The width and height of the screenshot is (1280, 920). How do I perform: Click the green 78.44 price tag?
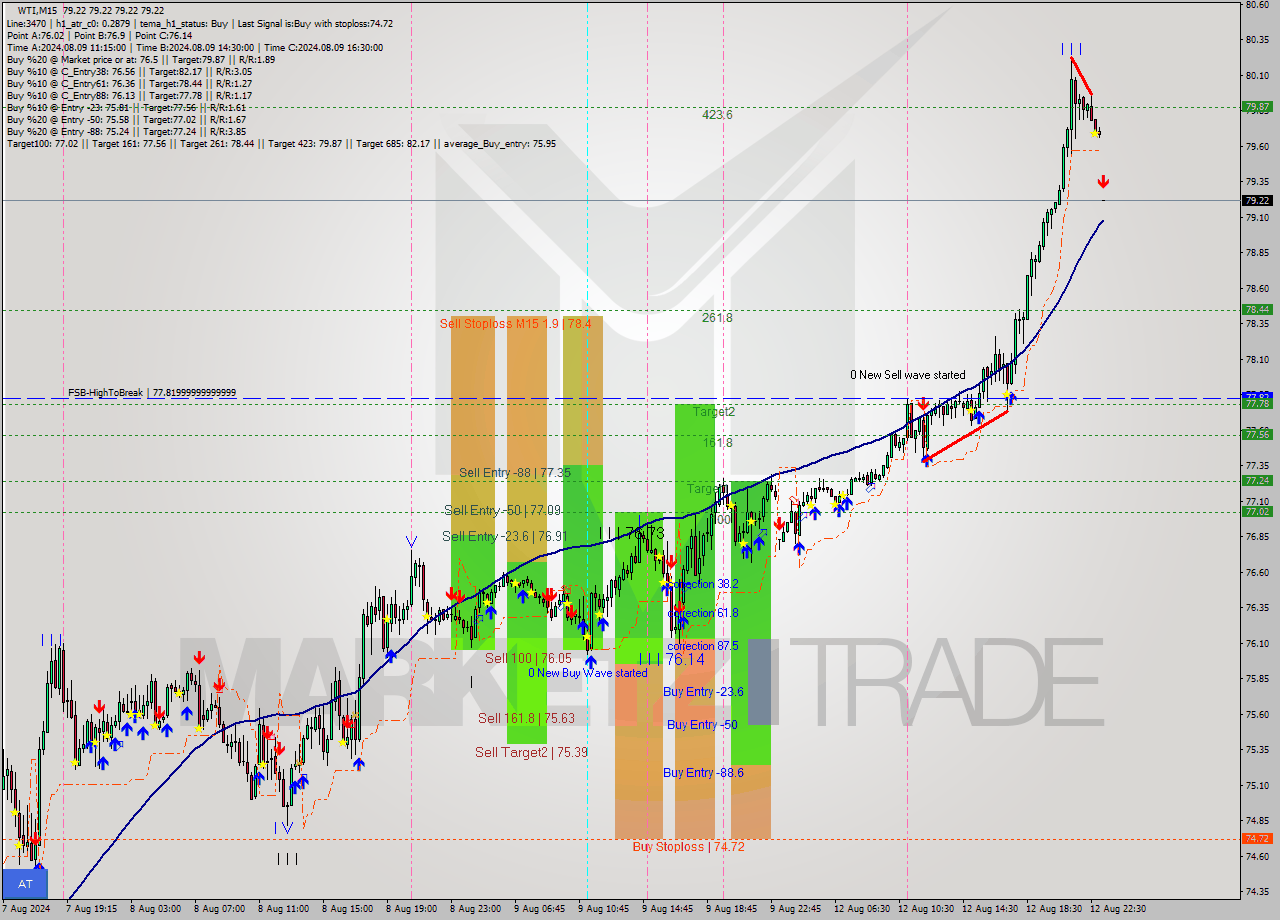click(x=1257, y=310)
